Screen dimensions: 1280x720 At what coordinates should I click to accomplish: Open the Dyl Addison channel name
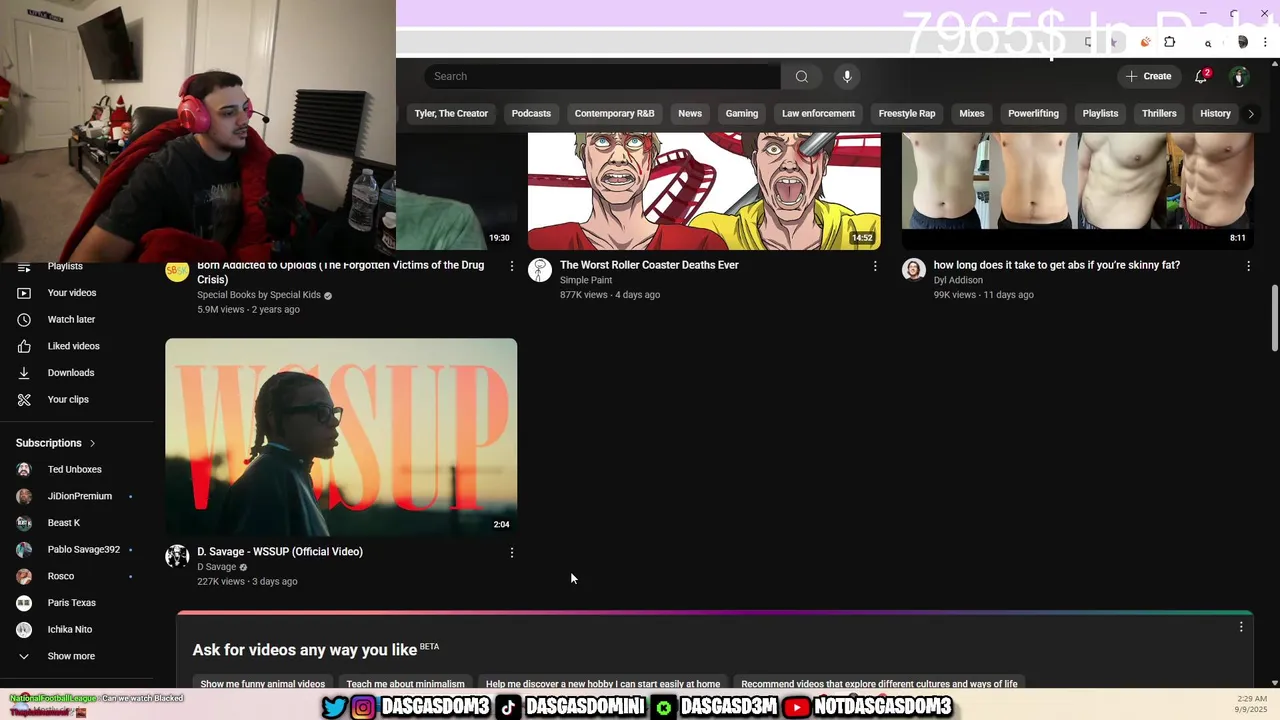click(958, 280)
